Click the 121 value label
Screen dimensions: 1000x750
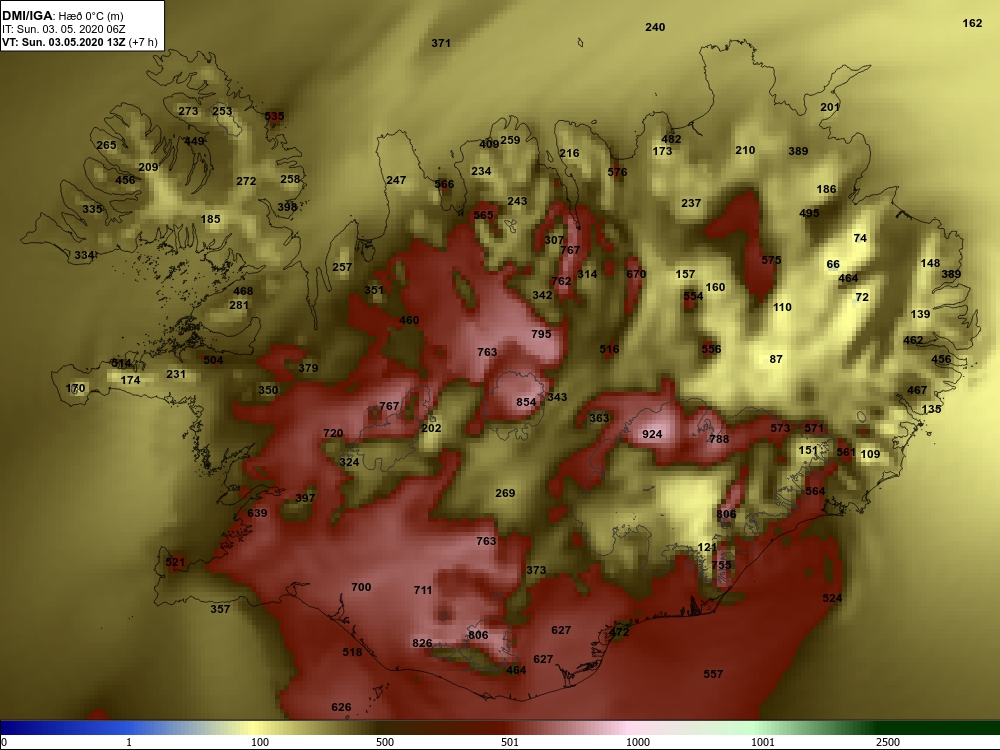pos(707,547)
